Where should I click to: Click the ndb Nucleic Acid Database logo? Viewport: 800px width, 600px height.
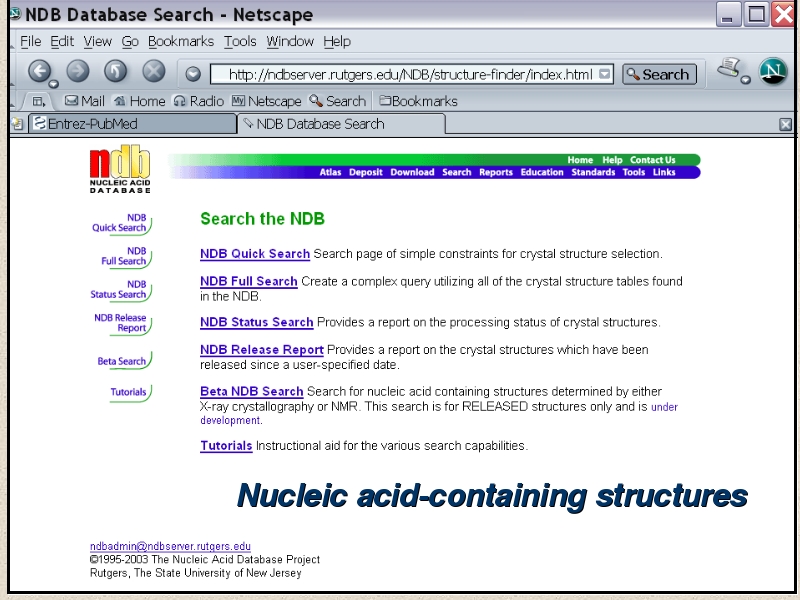coord(120,169)
